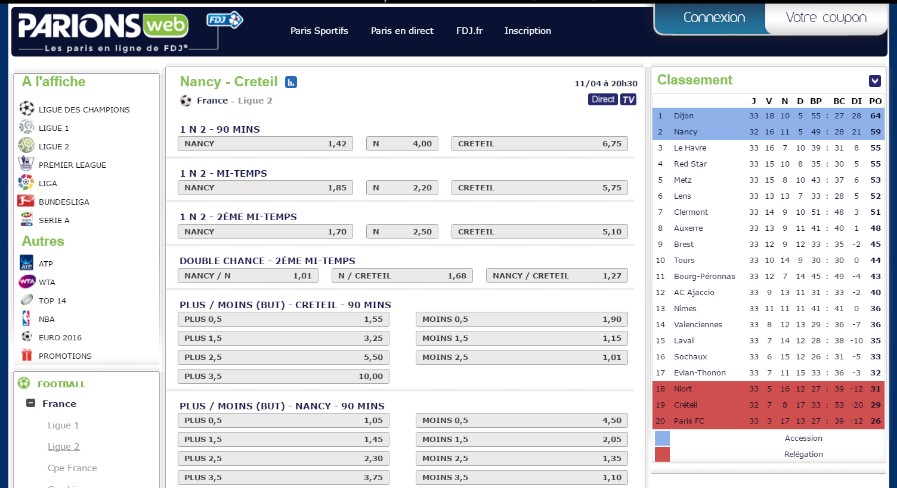Viewport: 897px width, 488px height.
Task: Select Nancy row in Classement
Action: click(x=768, y=132)
